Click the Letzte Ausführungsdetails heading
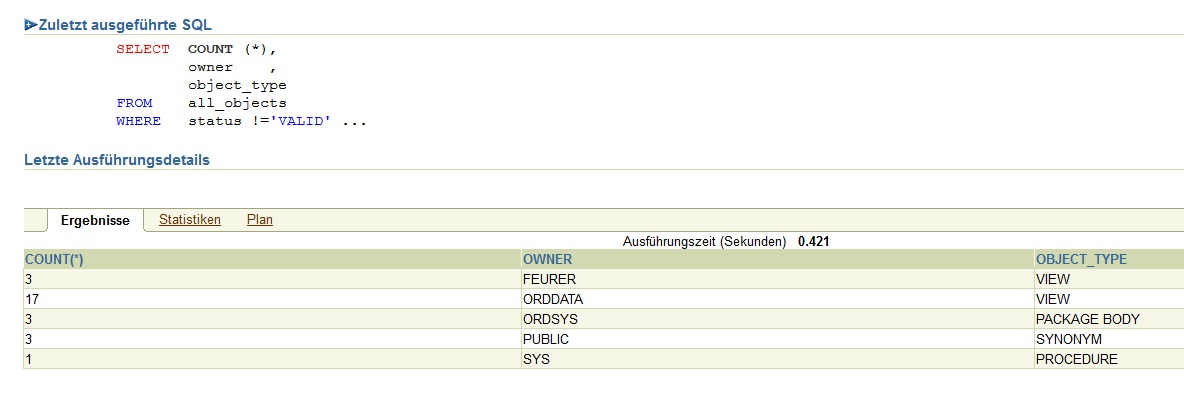 click(117, 160)
